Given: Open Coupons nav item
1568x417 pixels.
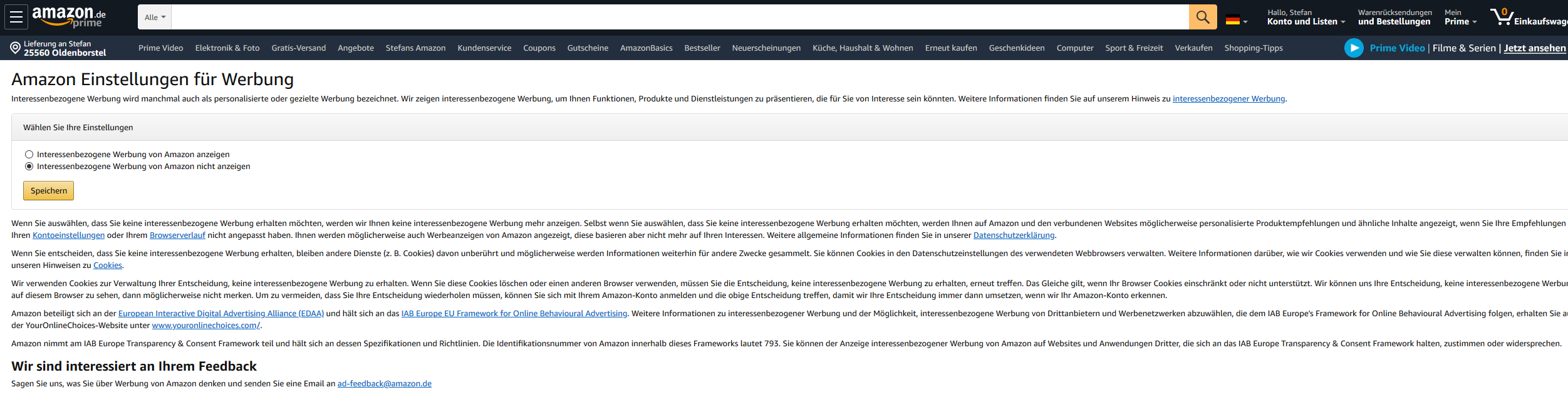Looking at the screenshot, I should pos(539,48).
